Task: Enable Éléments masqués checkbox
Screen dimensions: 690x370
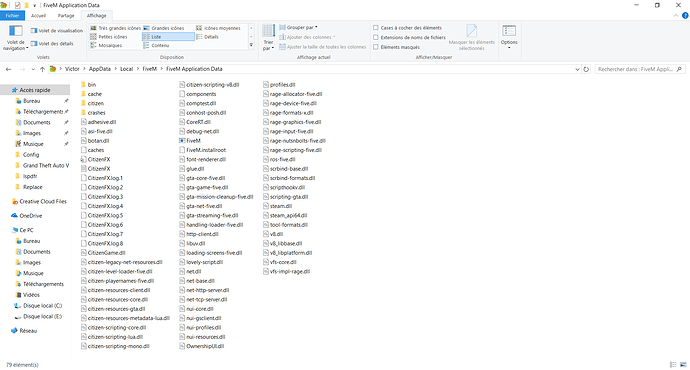Action: [376, 47]
